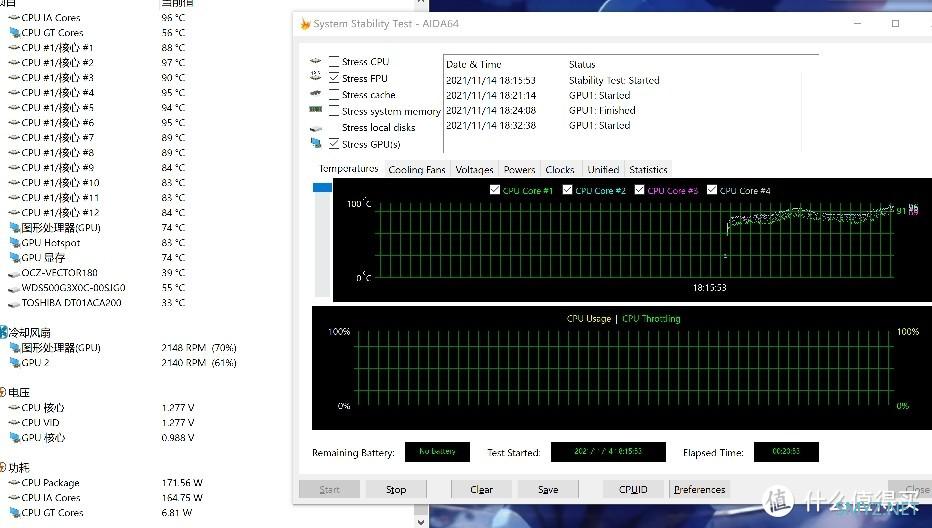Click the sensor list scrollbar down arrow

(421, 522)
